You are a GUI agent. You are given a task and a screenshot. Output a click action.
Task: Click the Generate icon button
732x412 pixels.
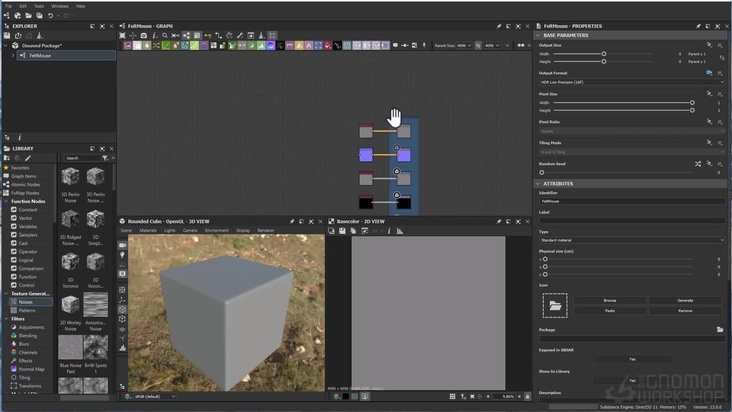[685, 300]
